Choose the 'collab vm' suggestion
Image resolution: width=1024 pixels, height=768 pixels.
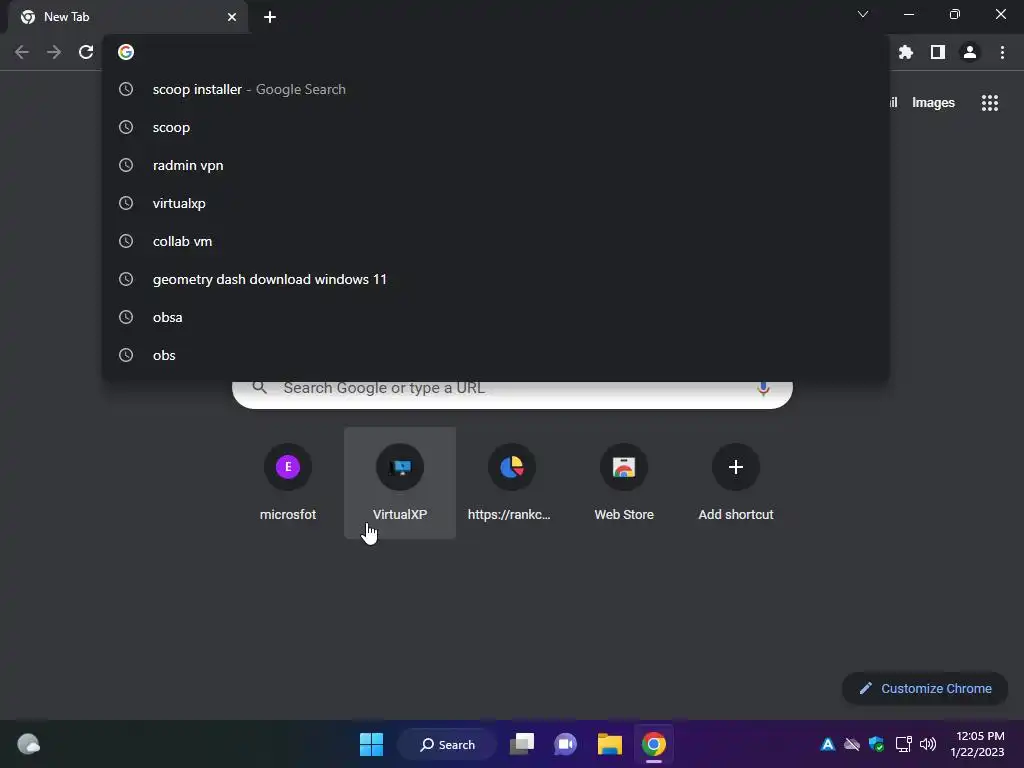[x=496, y=241]
